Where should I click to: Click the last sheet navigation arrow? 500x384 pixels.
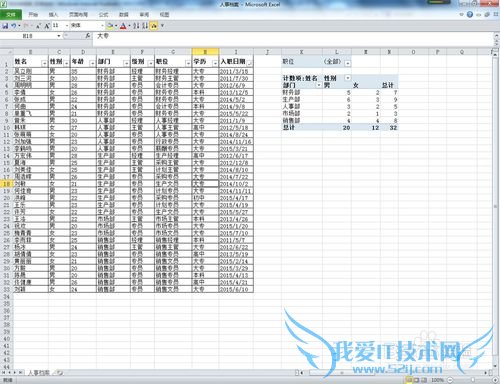pos(20,373)
